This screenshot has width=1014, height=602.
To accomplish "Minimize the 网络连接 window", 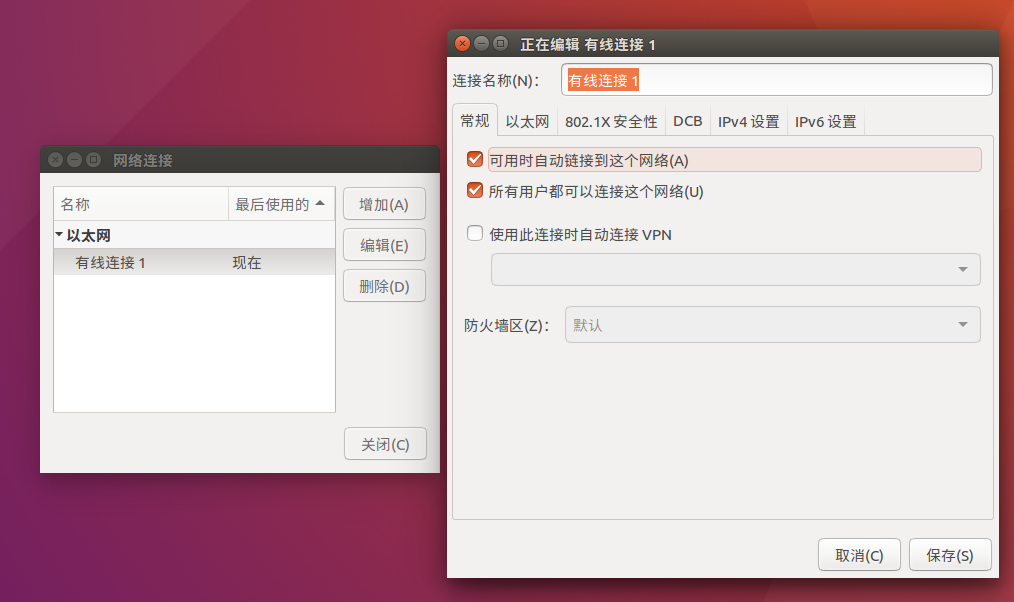I will coord(74,160).
